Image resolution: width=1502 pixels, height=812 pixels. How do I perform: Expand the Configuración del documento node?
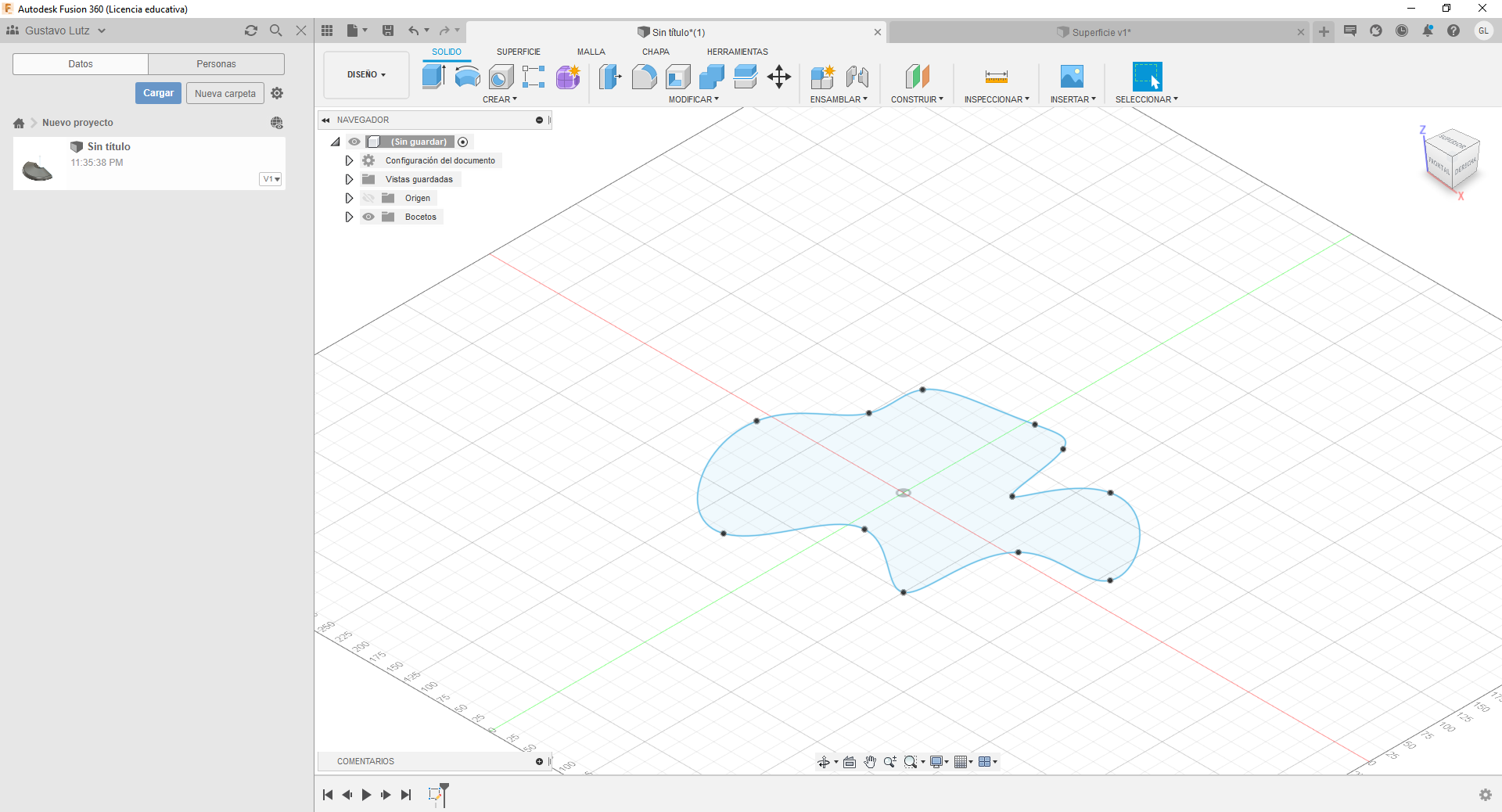point(349,160)
